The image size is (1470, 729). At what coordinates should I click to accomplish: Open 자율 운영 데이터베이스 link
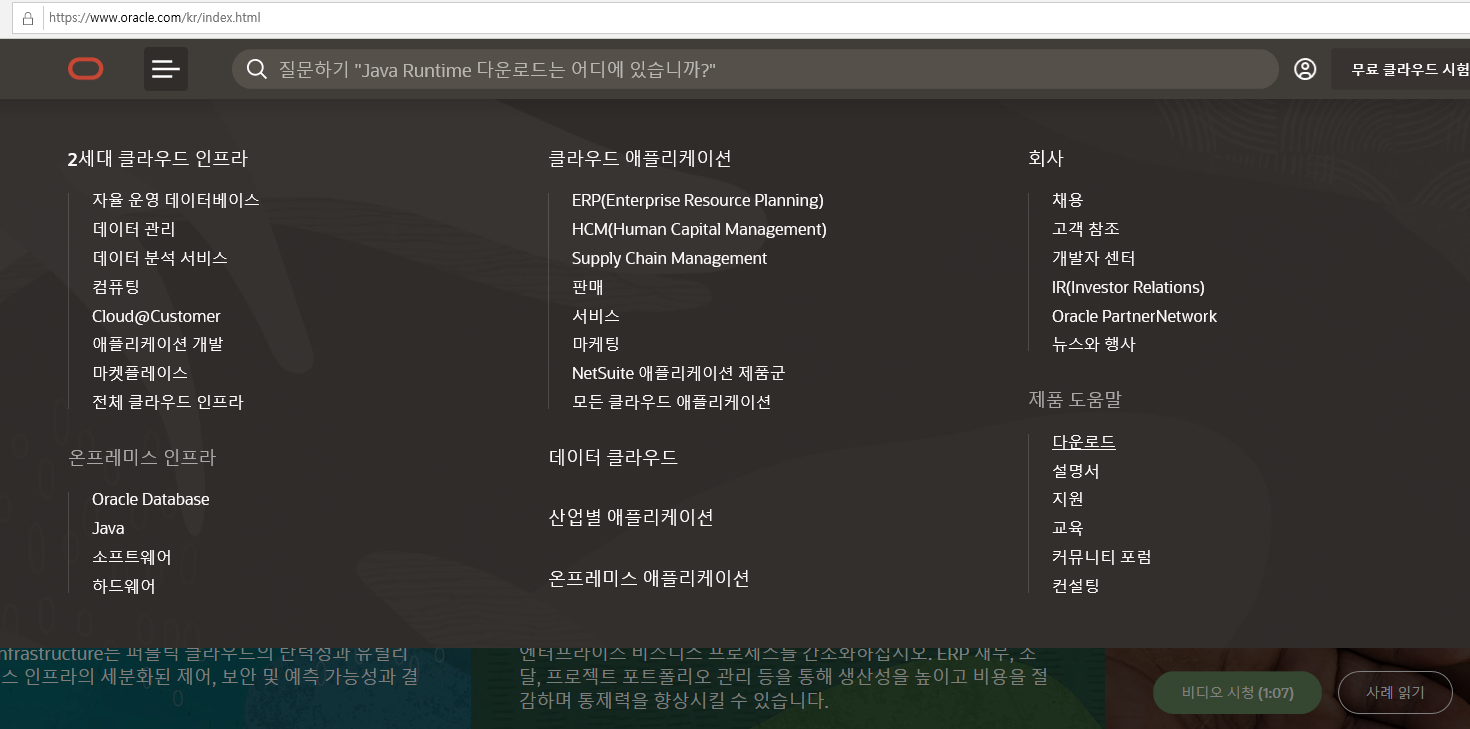176,200
